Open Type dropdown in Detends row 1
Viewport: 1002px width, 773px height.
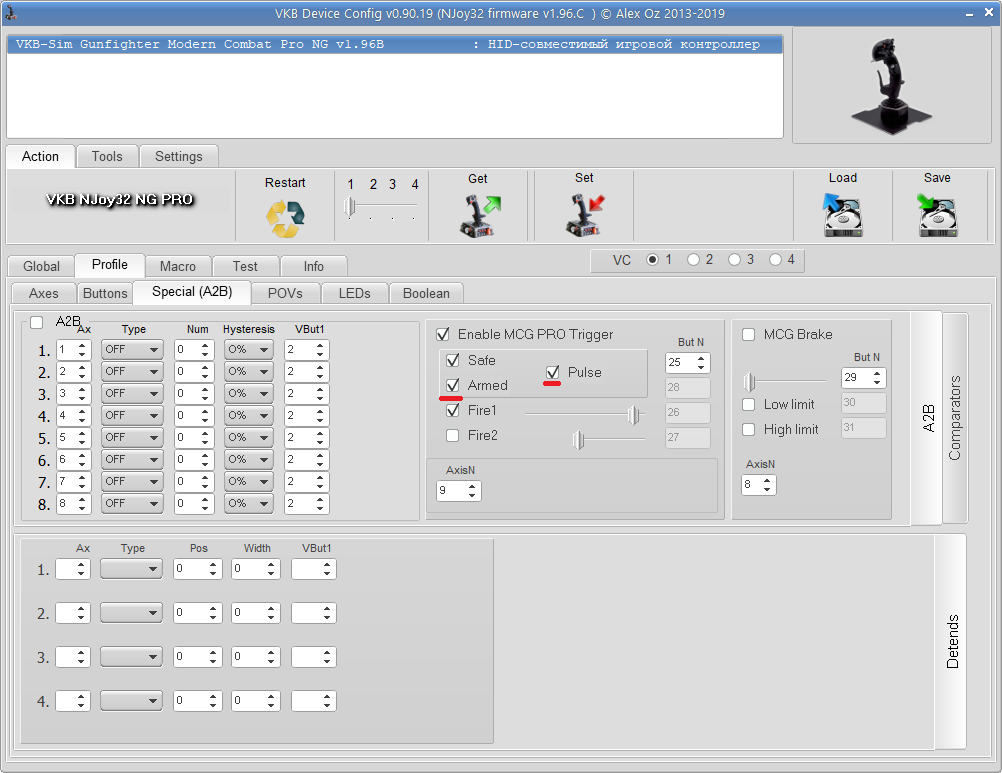131,569
